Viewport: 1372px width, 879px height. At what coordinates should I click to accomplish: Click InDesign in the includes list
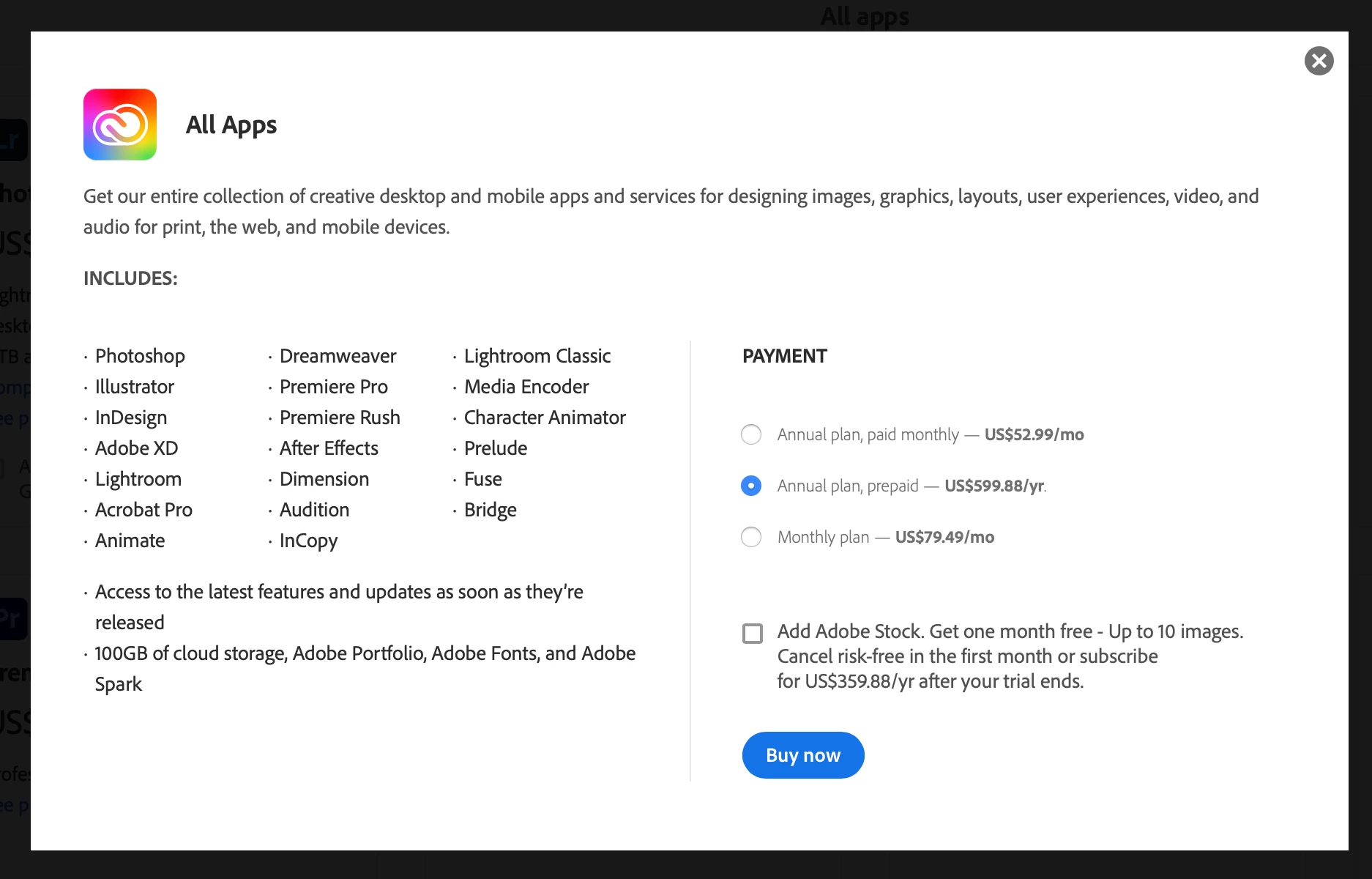pyautogui.click(x=131, y=418)
